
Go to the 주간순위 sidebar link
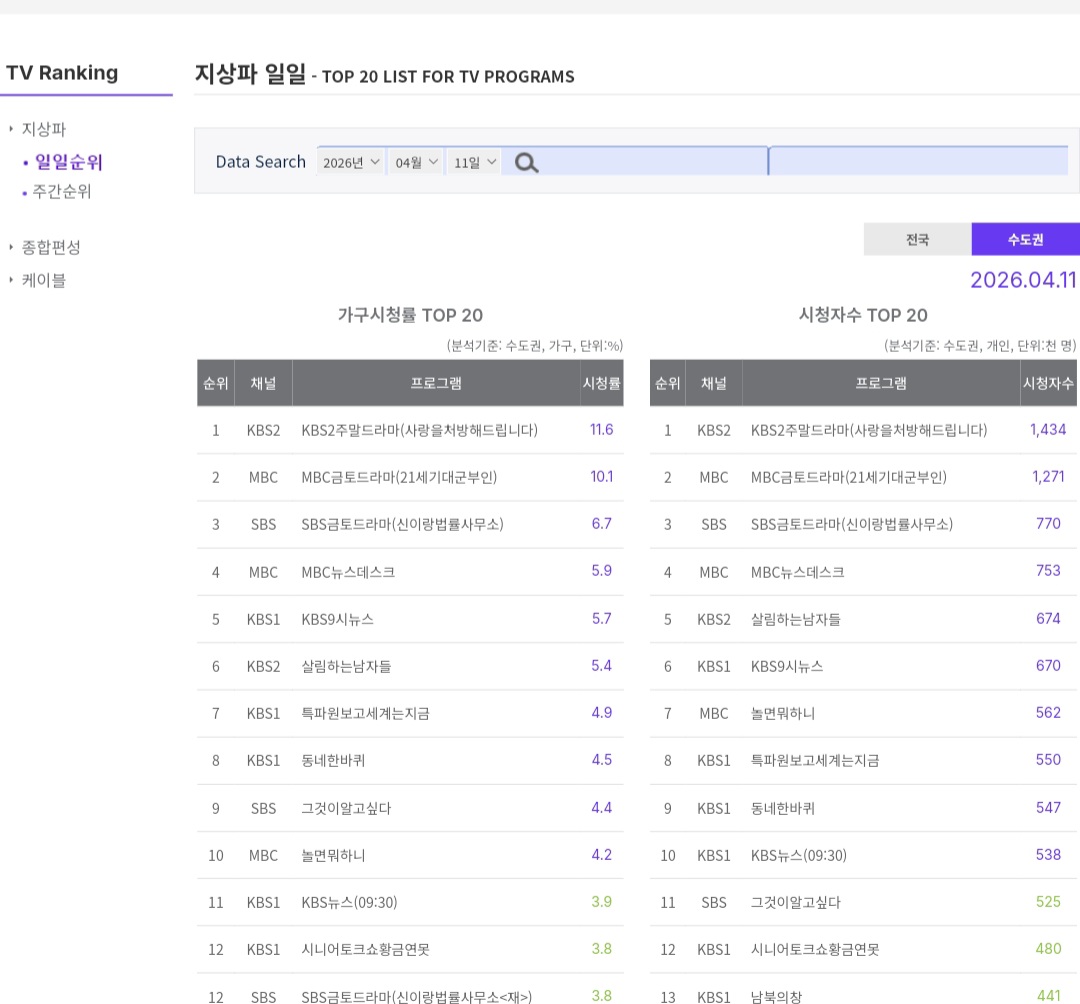point(62,191)
